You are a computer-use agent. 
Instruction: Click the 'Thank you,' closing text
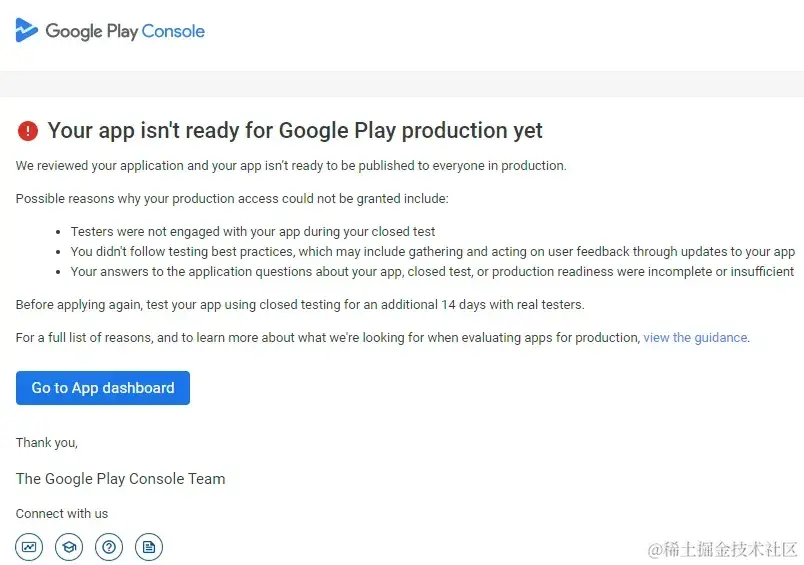pyautogui.click(x=47, y=443)
